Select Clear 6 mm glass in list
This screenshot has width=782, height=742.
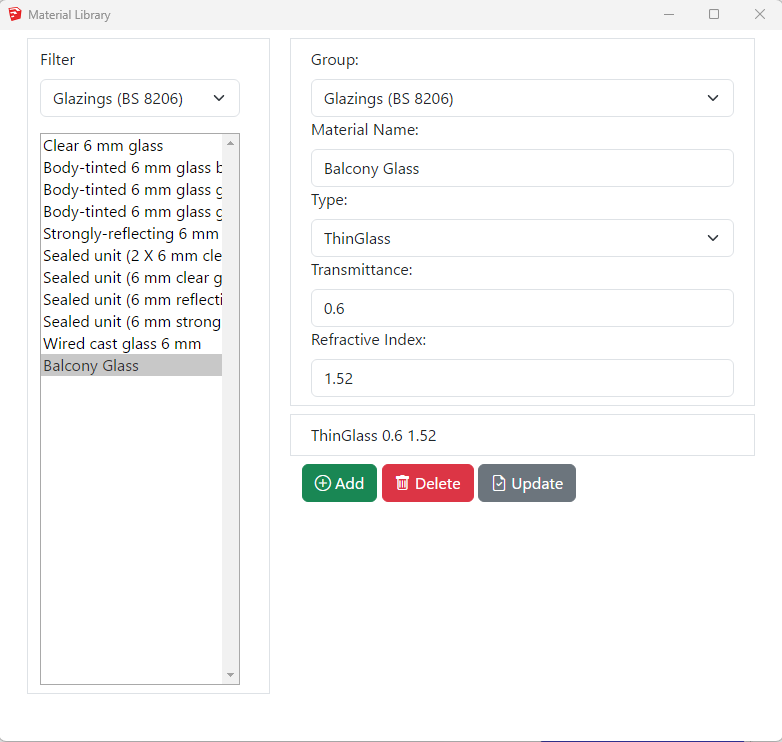coord(103,146)
